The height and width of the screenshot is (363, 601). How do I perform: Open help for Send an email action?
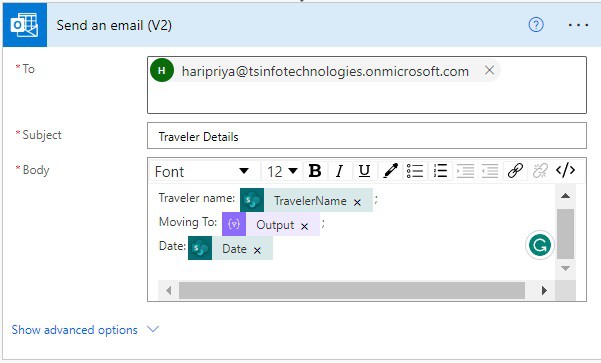[x=536, y=25]
